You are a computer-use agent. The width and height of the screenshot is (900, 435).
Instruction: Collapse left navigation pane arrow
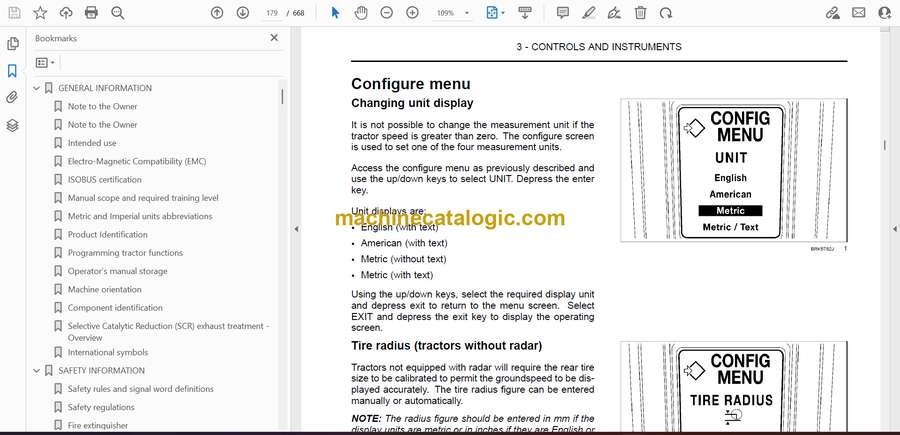pyautogui.click(x=296, y=229)
